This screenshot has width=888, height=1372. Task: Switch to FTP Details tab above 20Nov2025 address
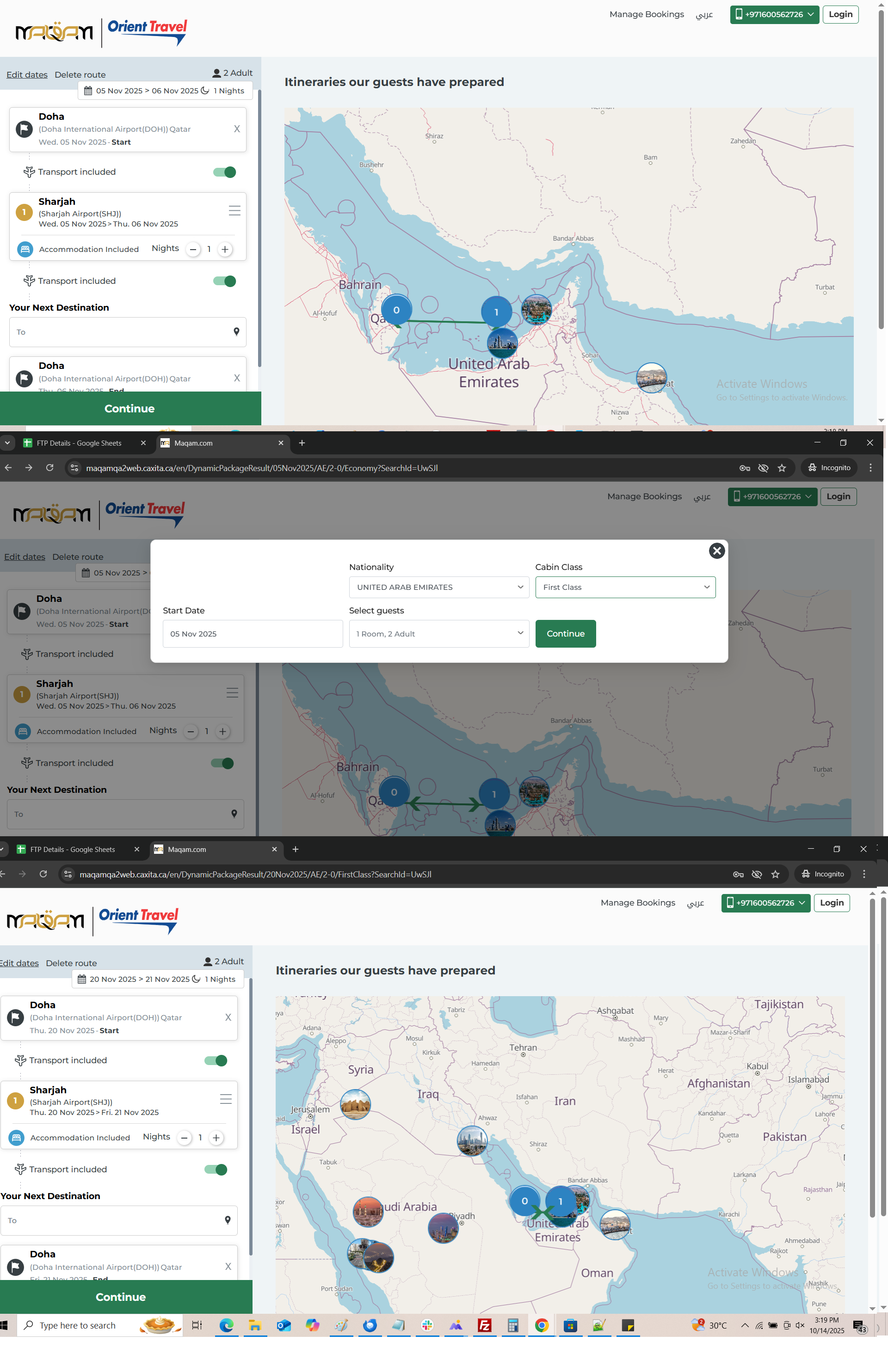point(72,849)
